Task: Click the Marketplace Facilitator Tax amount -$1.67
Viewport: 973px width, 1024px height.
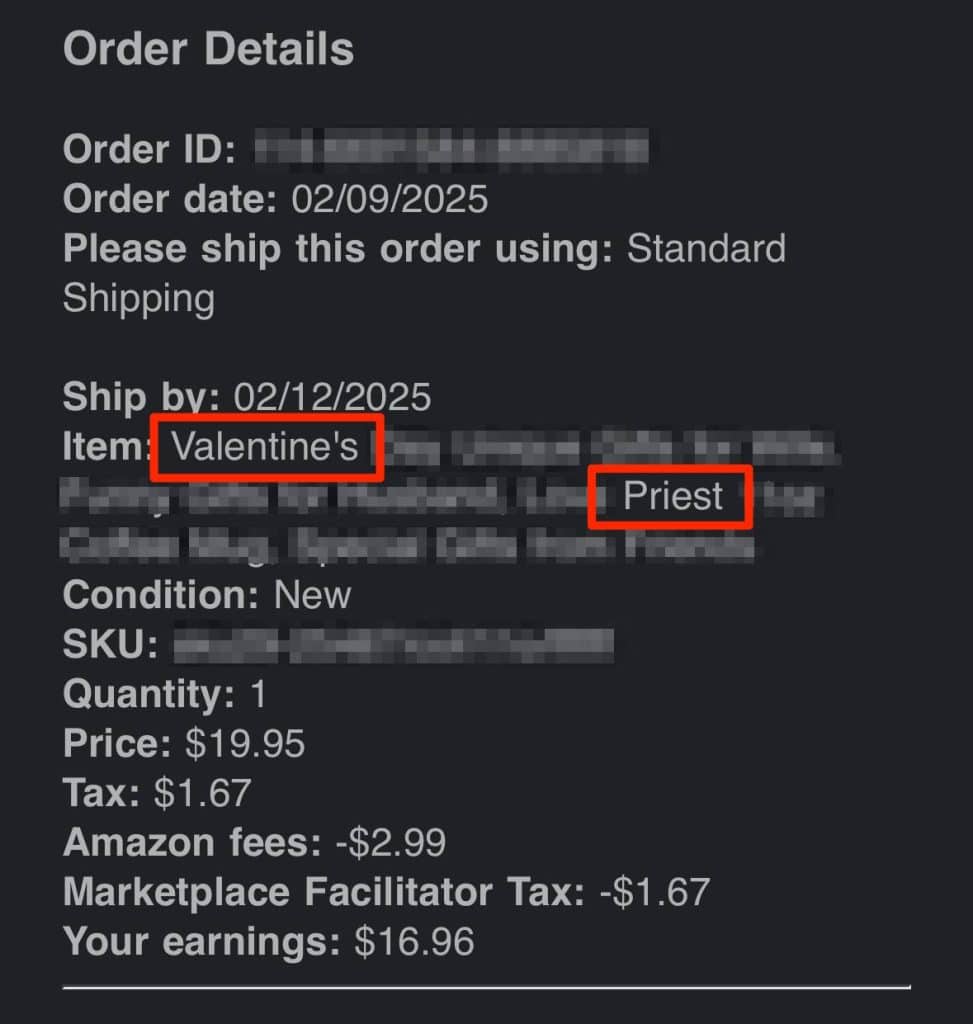Action: click(x=654, y=892)
